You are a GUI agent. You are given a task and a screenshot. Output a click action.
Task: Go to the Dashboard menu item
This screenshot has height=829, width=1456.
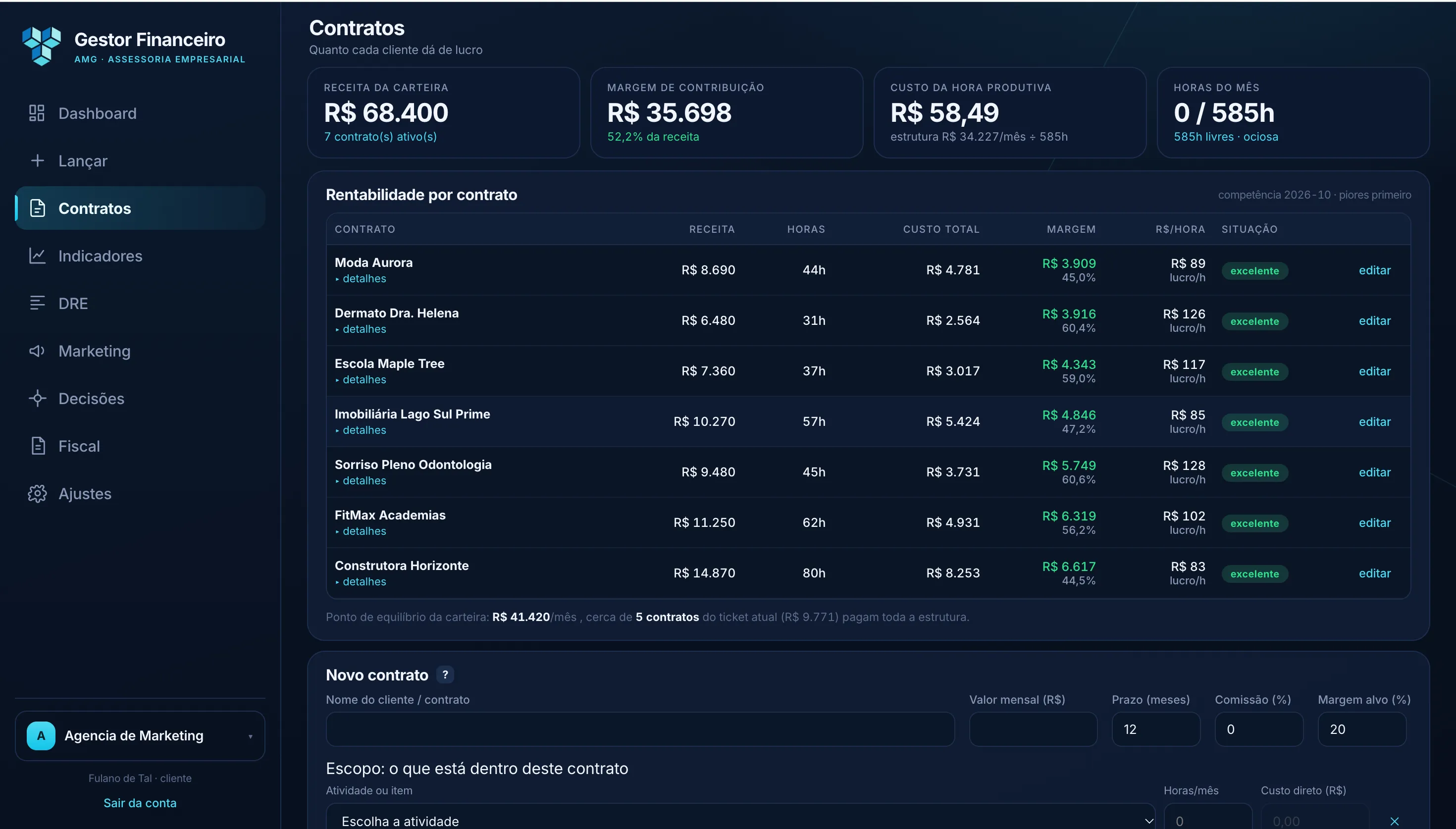140,113
